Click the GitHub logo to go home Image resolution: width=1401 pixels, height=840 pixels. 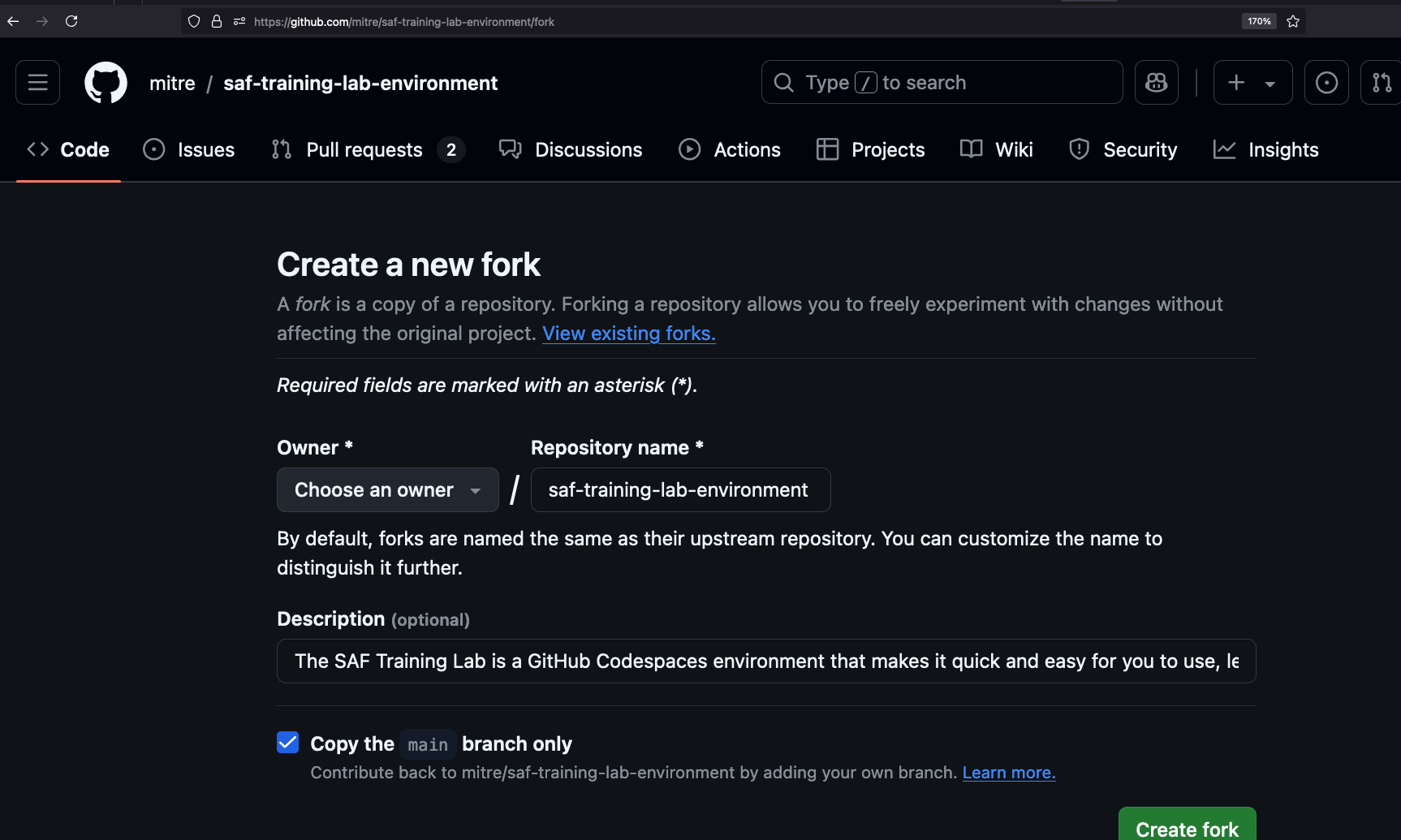106,82
